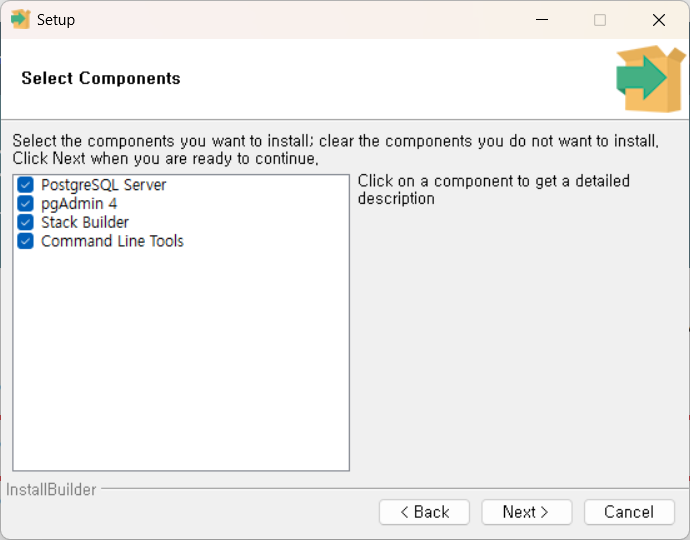Screen dimensions: 690x540
Task: Continue with the Next button
Action: [526, 512]
